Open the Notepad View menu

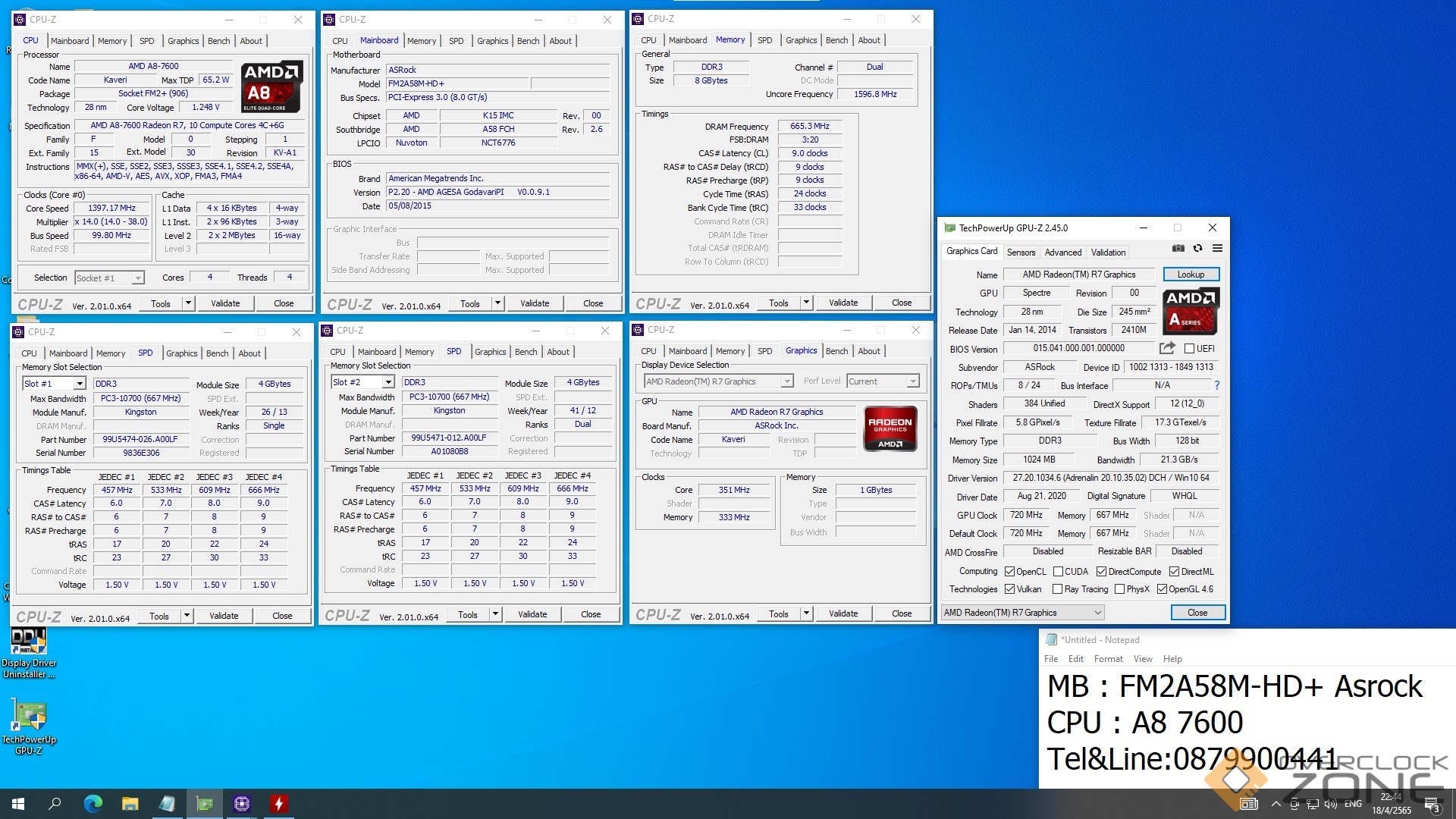(x=1143, y=659)
